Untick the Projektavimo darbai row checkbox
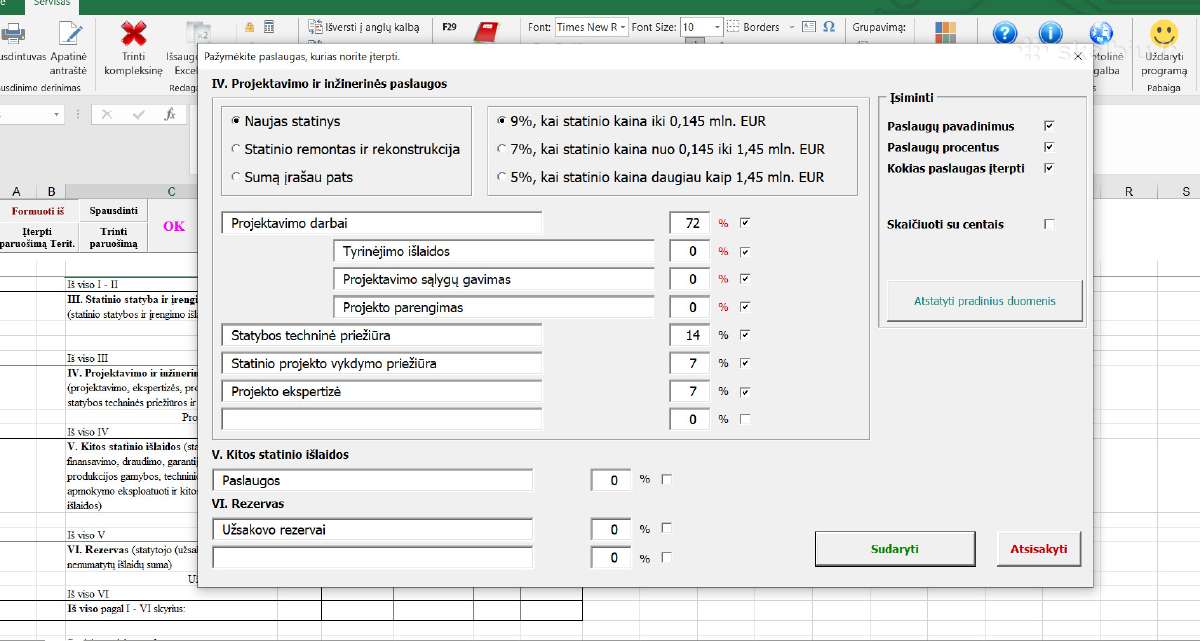The image size is (1200, 641). [744, 223]
